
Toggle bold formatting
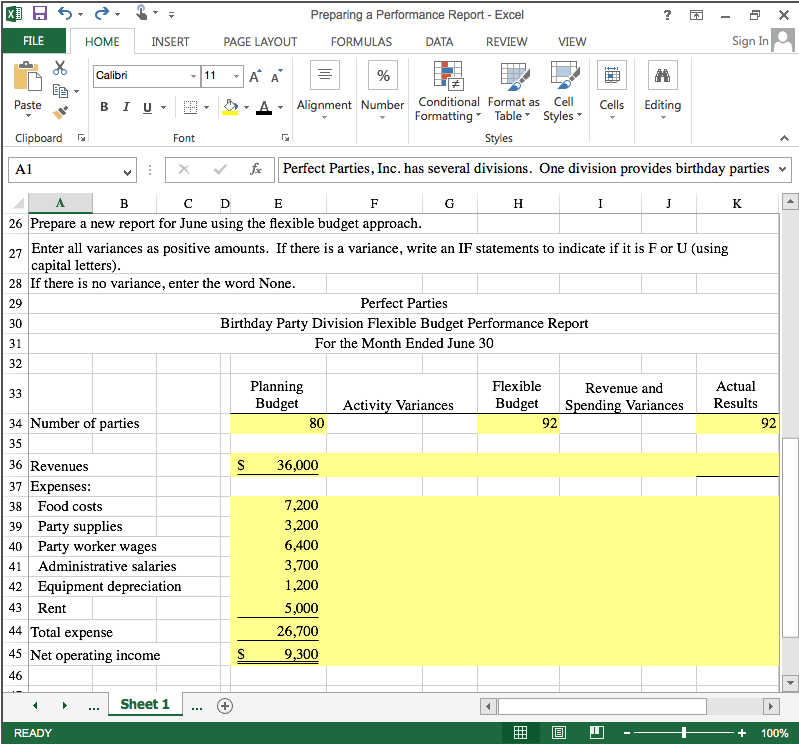pos(104,107)
